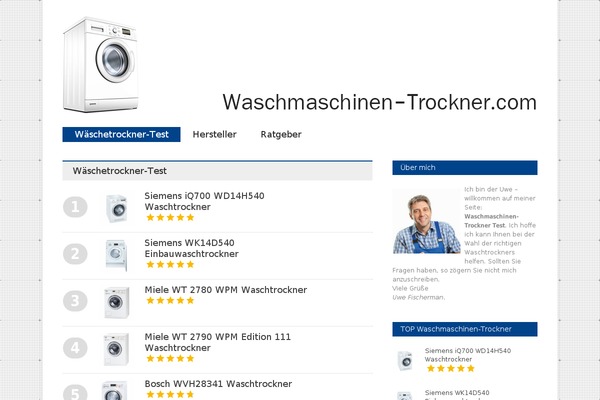Open Bosch WVH28341 Waschtrockner thumbnail
Screen dimensions: 600x400
point(114,390)
